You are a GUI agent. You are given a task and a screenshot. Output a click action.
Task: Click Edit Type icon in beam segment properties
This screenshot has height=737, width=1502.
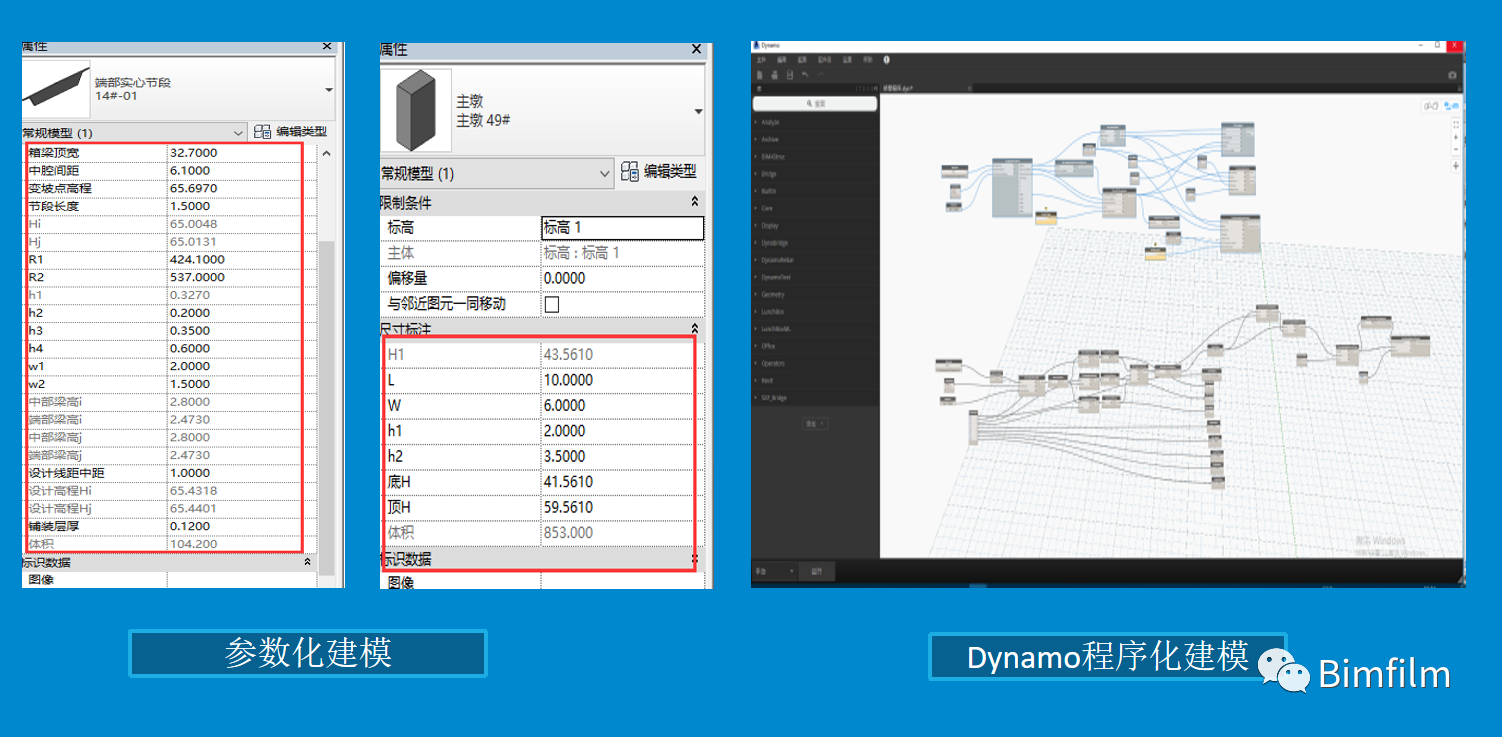tap(262, 131)
